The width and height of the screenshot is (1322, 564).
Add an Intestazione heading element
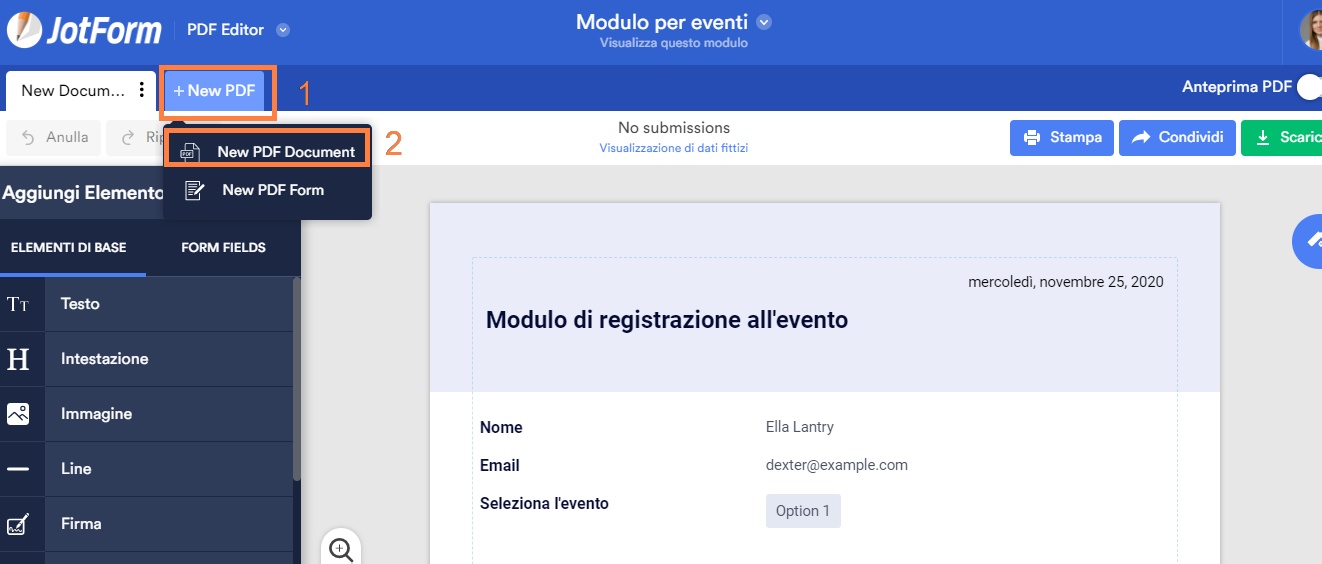tap(104, 359)
